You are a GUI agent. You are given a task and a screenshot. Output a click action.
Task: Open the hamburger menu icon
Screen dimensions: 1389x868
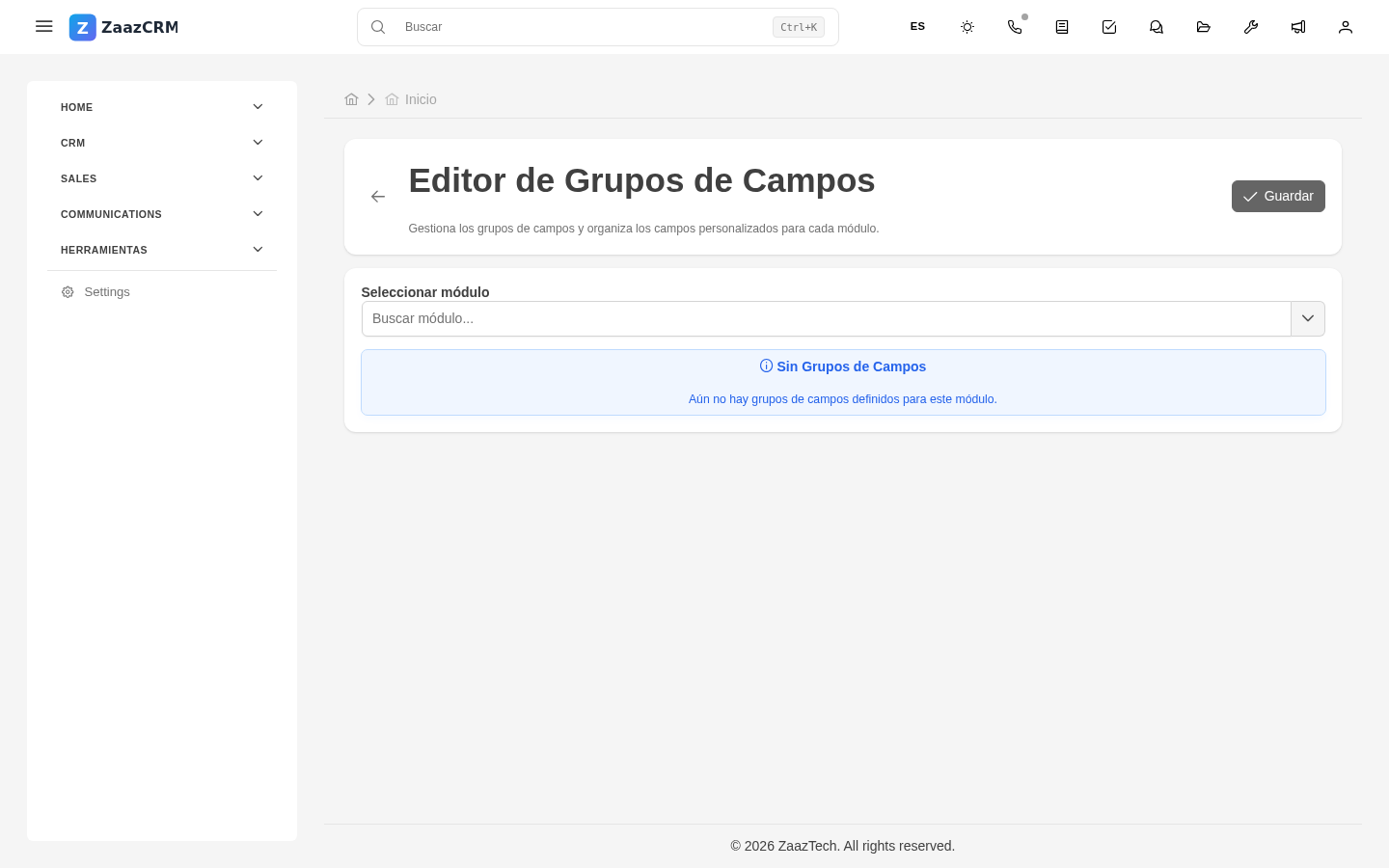click(43, 26)
